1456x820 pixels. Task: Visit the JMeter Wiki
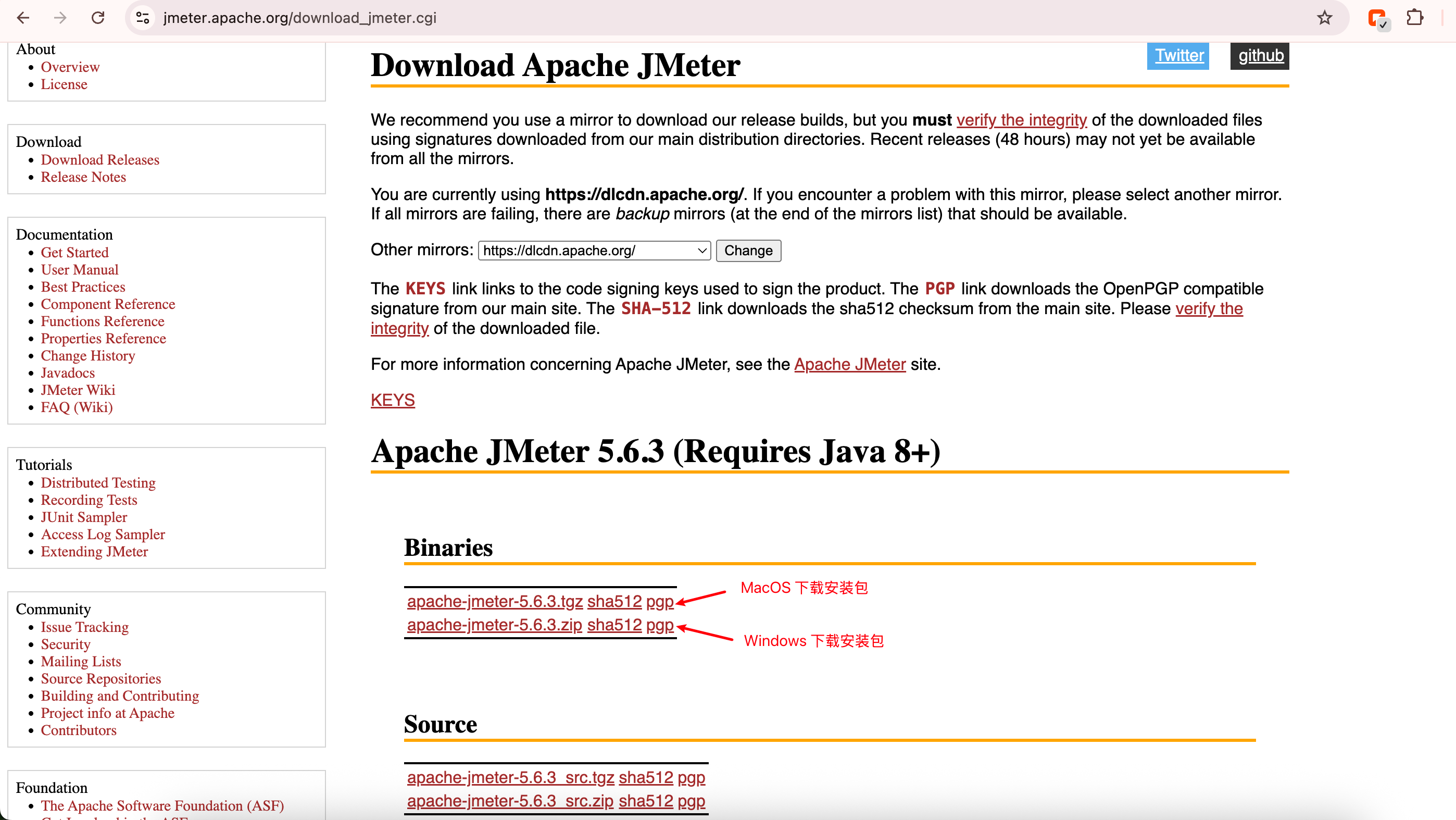[78, 390]
